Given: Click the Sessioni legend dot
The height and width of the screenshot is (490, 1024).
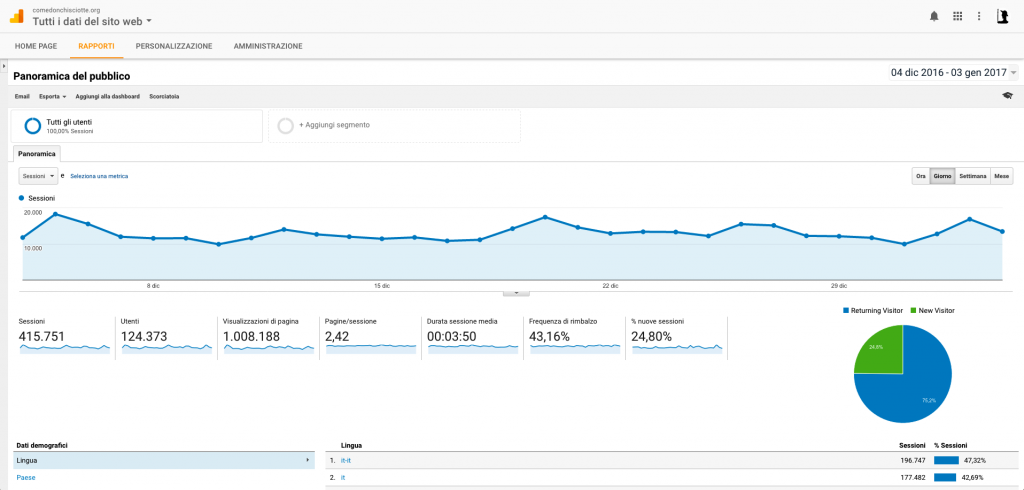Looking at the screenshot, I should coord(22,197).
